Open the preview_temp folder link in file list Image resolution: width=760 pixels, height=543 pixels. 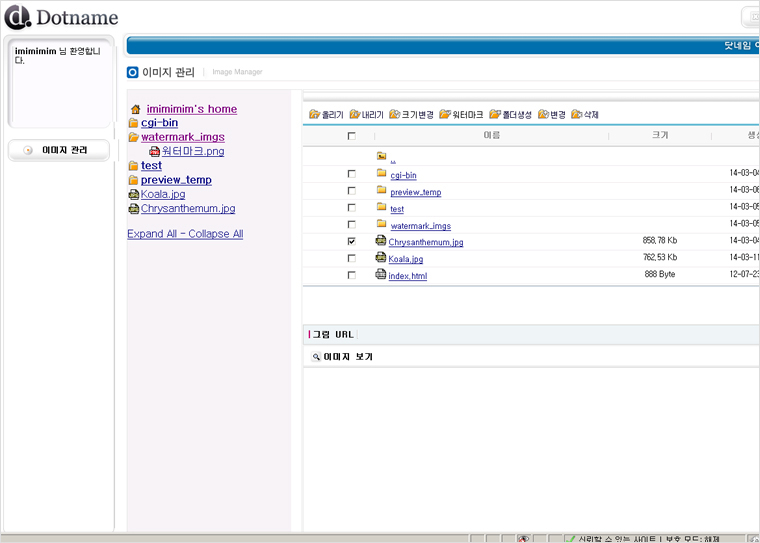point(415,192)
